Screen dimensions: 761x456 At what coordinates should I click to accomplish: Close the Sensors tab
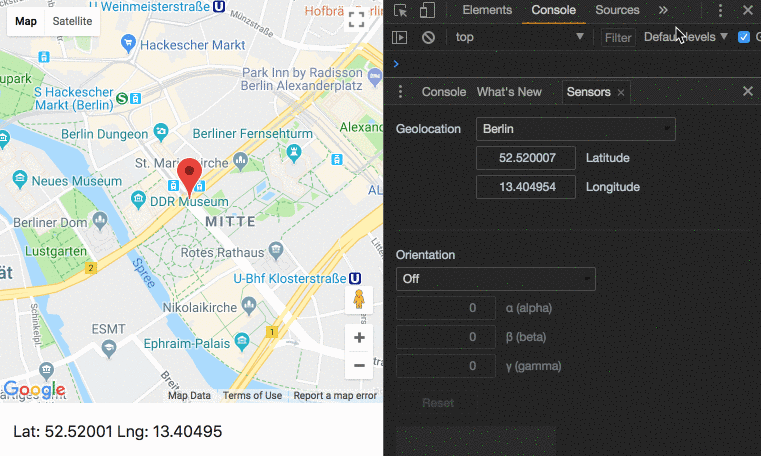(621, 93)
